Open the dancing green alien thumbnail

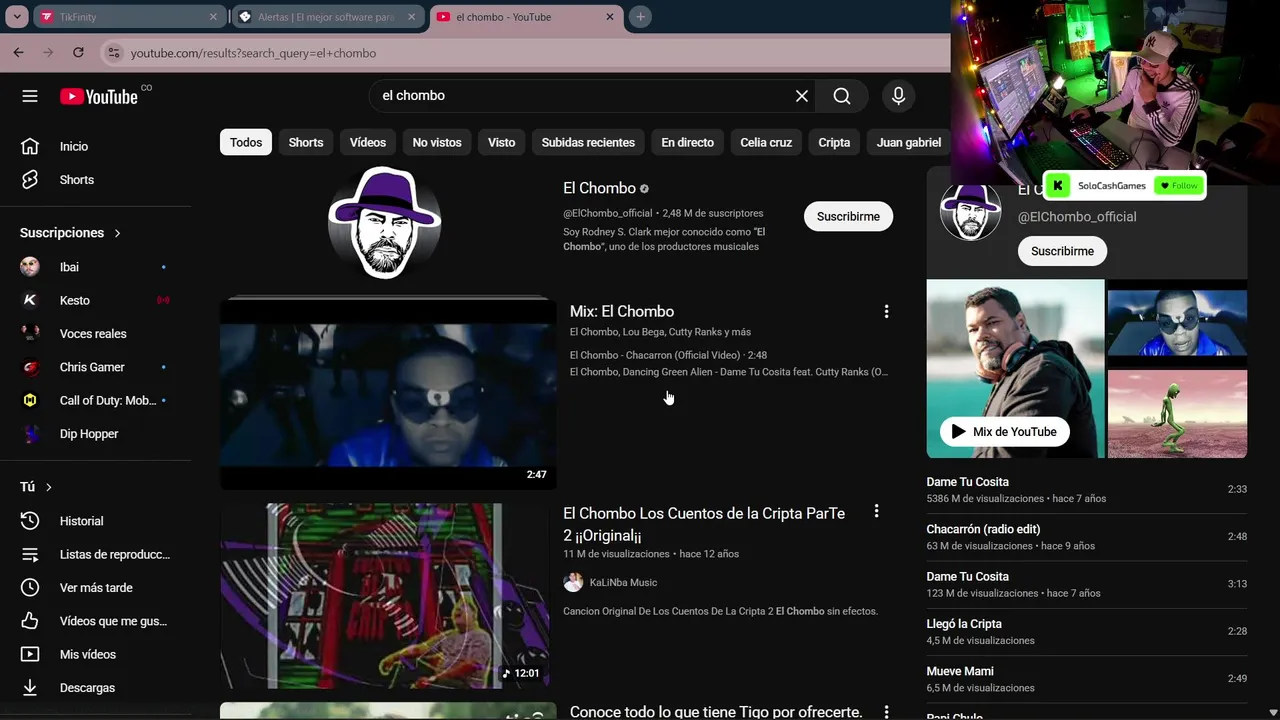(1177, 414)
